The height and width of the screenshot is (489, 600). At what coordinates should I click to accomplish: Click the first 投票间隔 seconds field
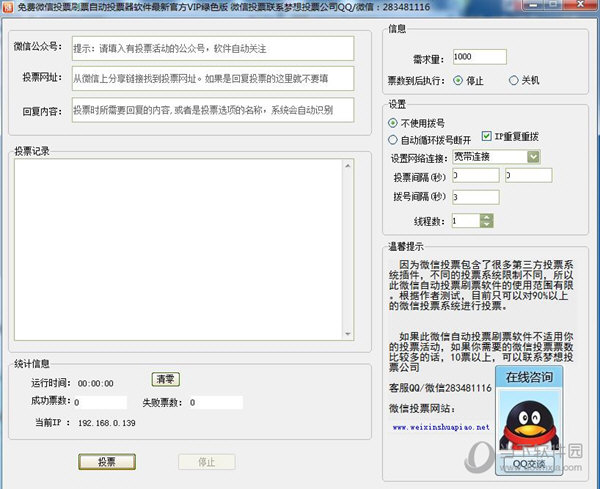coord(476,175)
